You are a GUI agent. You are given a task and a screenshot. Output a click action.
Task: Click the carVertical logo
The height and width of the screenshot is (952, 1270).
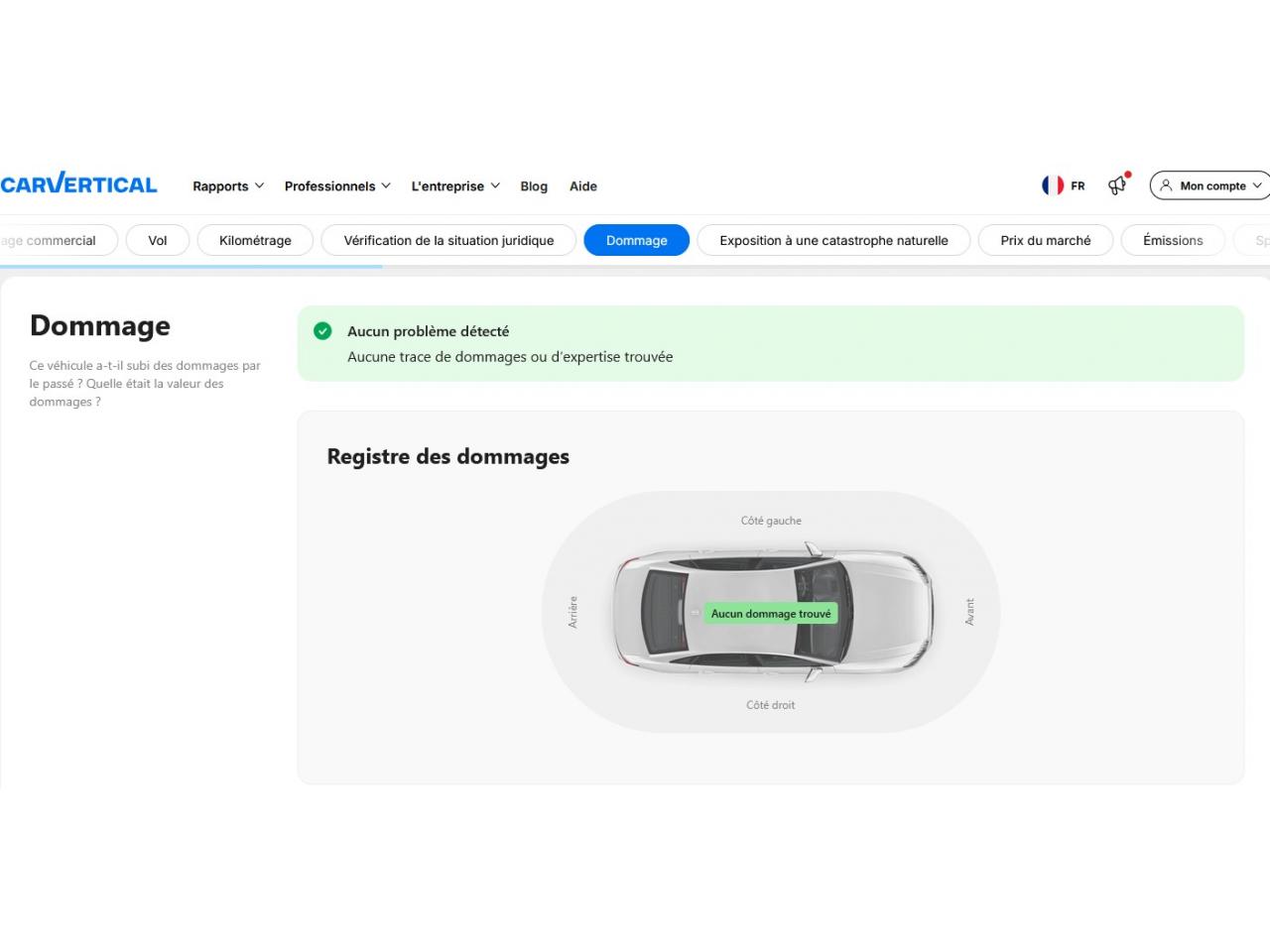pyautogui.click(x=78, y=184)
